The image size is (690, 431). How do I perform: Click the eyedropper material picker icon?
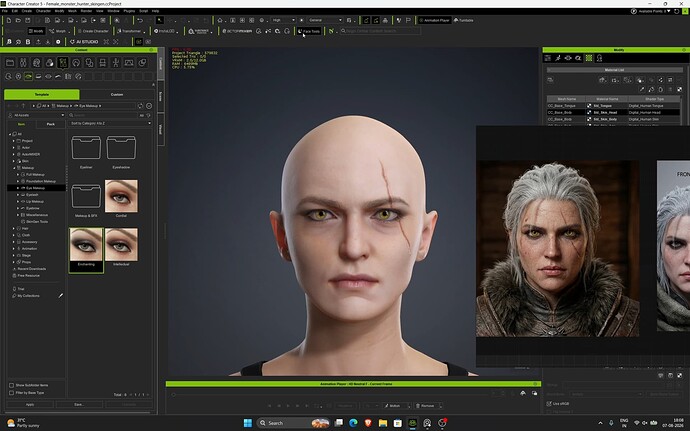pos(642,89)
